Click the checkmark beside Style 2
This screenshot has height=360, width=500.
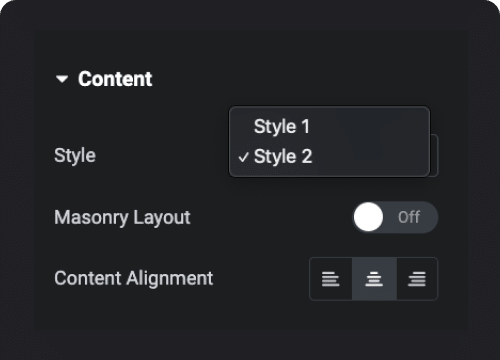244,157
